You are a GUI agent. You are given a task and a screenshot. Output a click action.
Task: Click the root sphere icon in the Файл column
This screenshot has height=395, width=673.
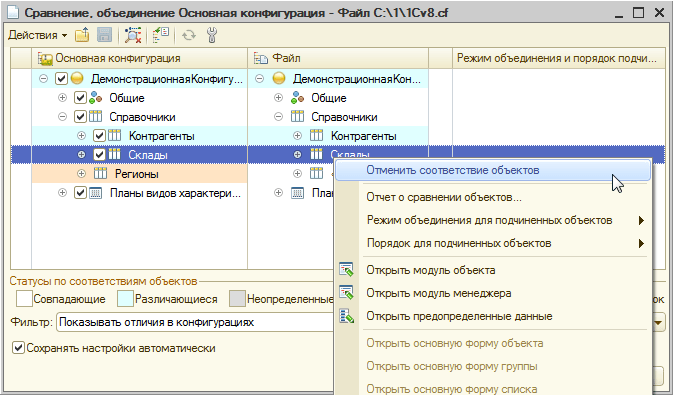(x=279, y=79)
